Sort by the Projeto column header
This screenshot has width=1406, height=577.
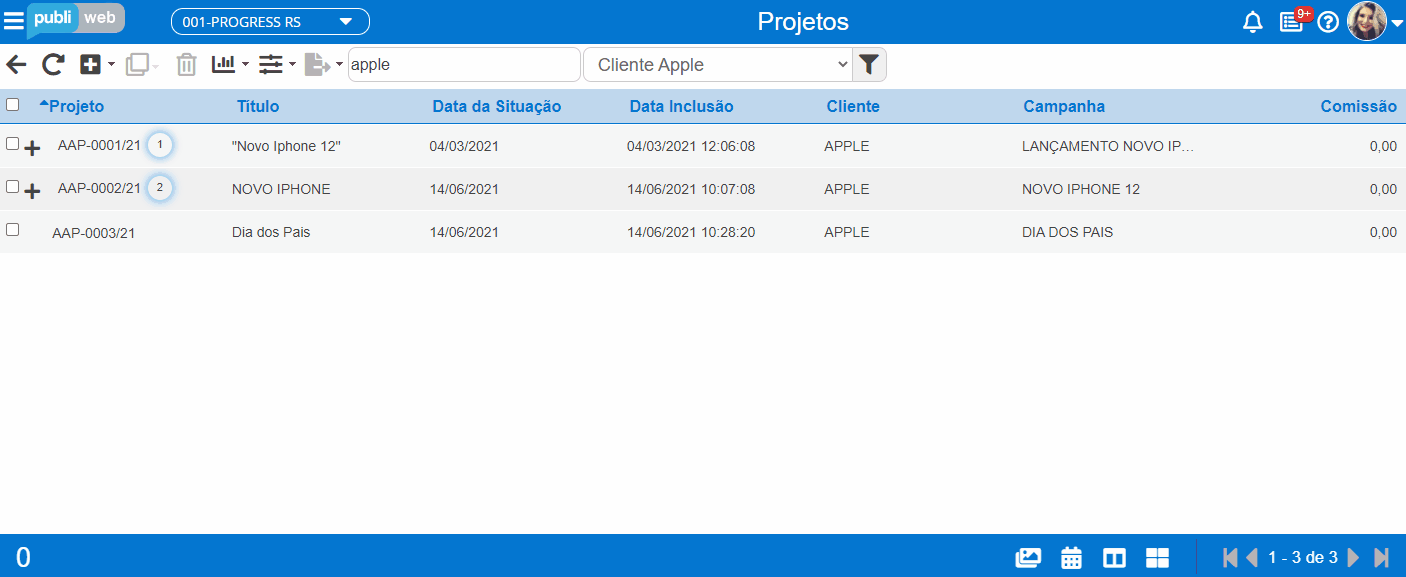tap(76, 107)
